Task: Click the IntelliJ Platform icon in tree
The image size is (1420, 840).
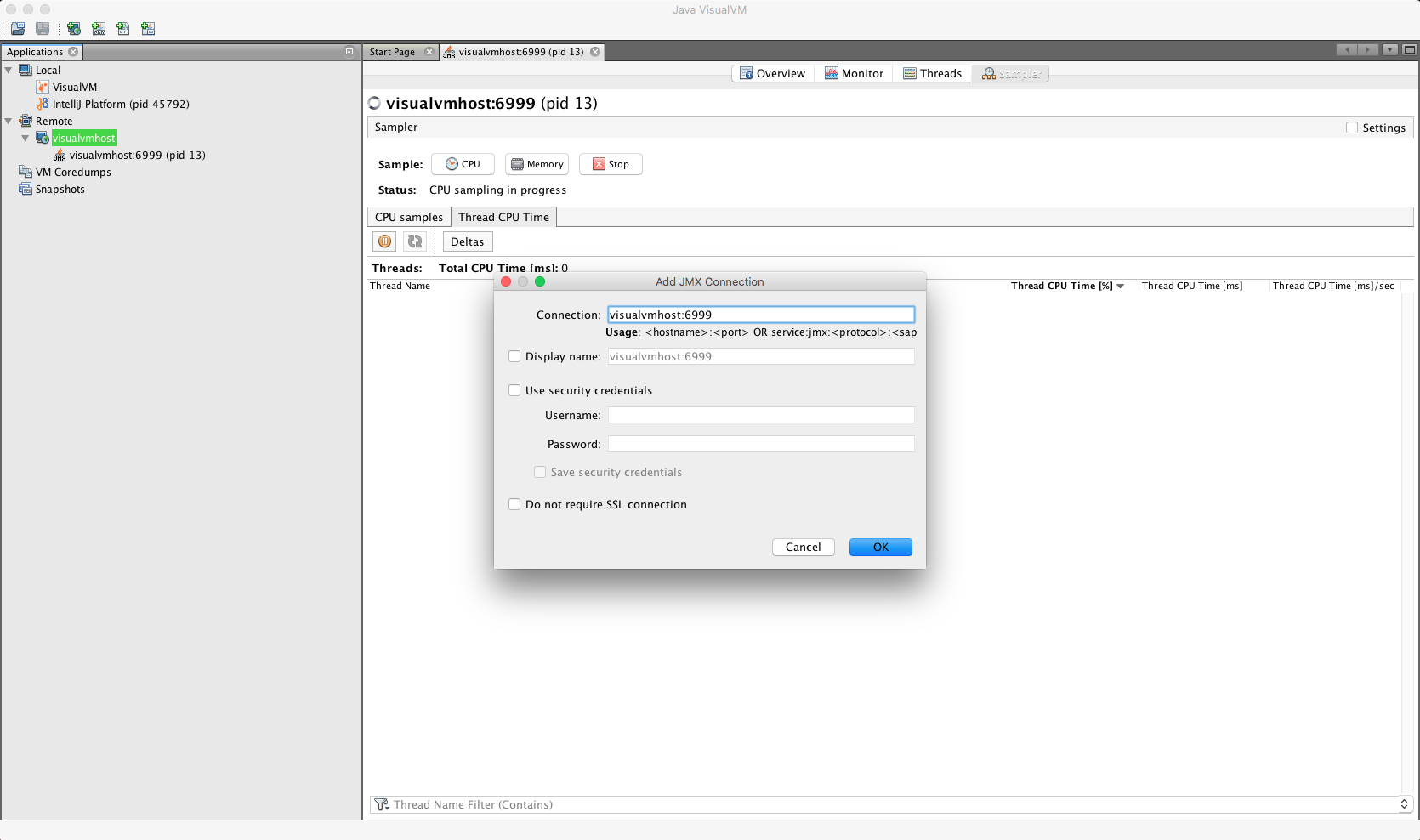Action: click(x=43, y=104)
